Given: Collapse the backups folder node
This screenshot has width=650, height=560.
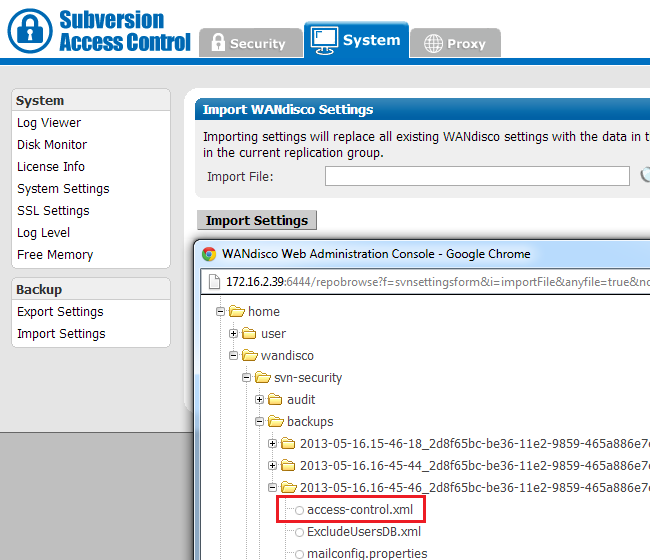Looking at the screenshot, I should (260, 421).
